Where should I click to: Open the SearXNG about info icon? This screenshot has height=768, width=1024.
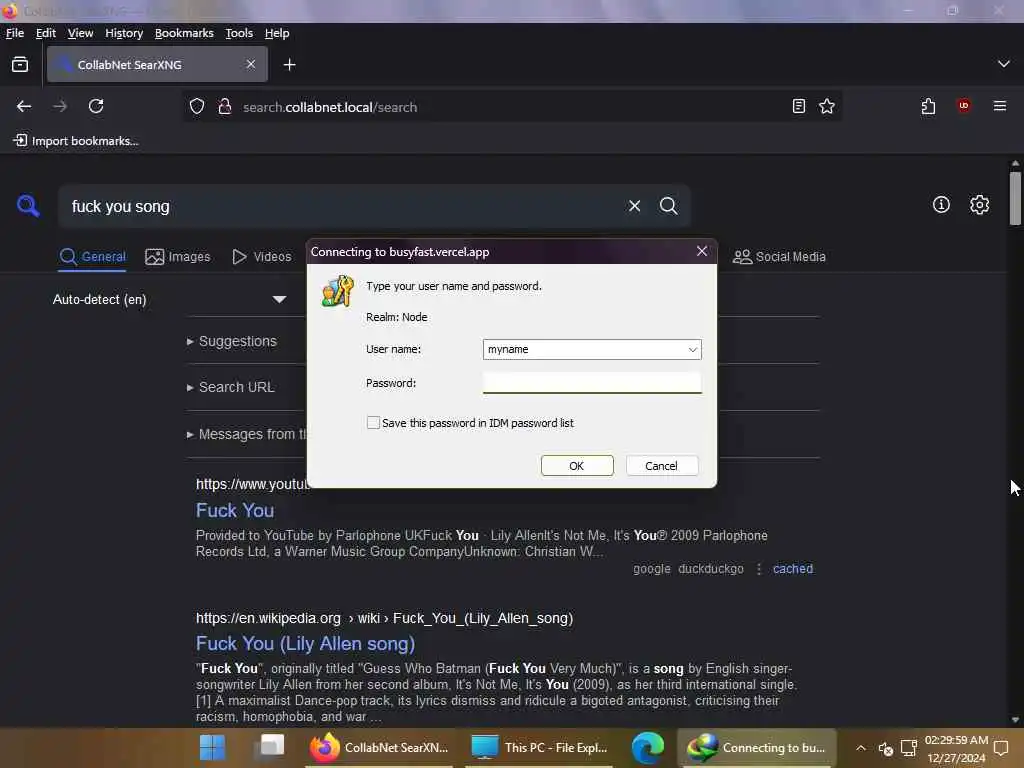tap(941, 205)
